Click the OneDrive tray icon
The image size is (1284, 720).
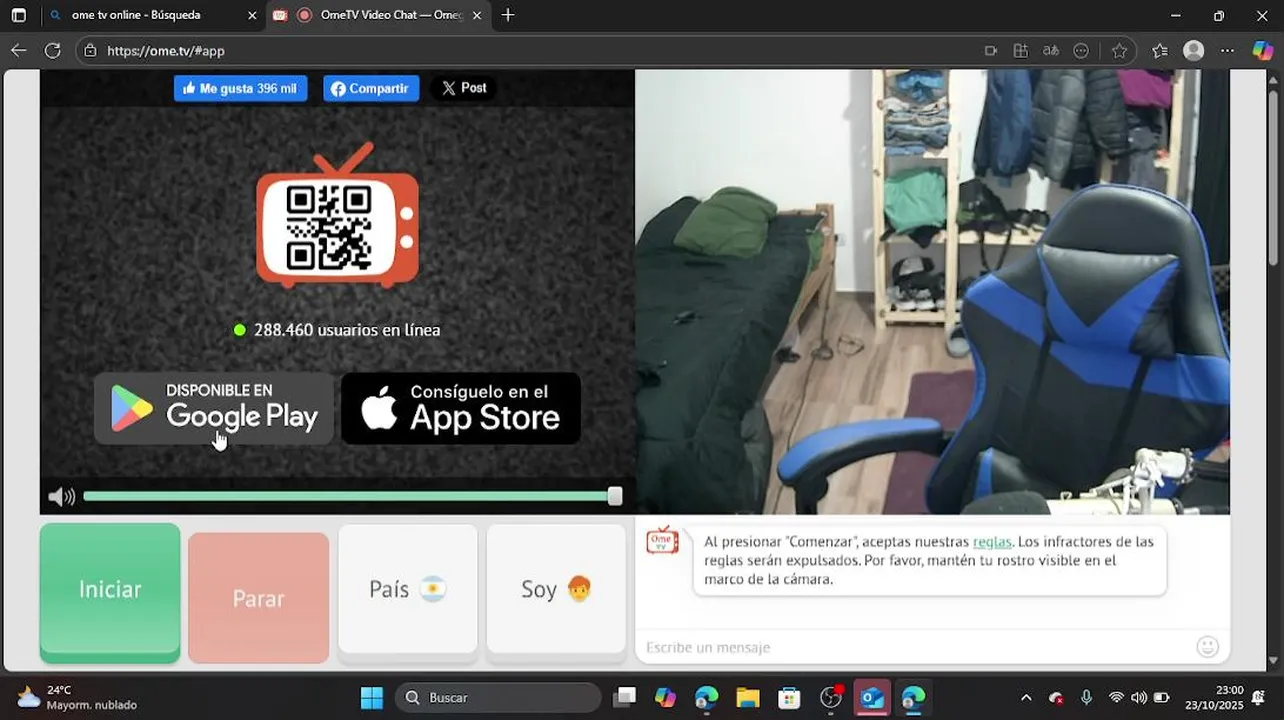pos(1056,697)
